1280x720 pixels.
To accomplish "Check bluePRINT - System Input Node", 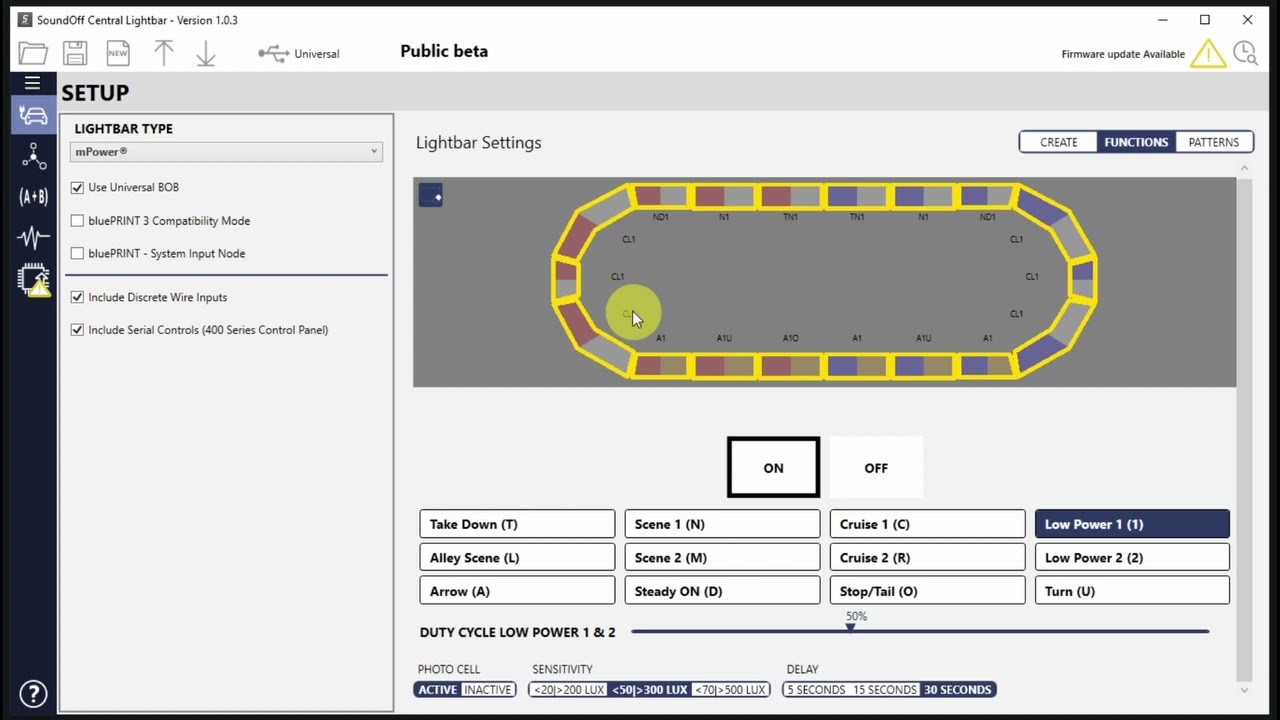I will (77, 253).
